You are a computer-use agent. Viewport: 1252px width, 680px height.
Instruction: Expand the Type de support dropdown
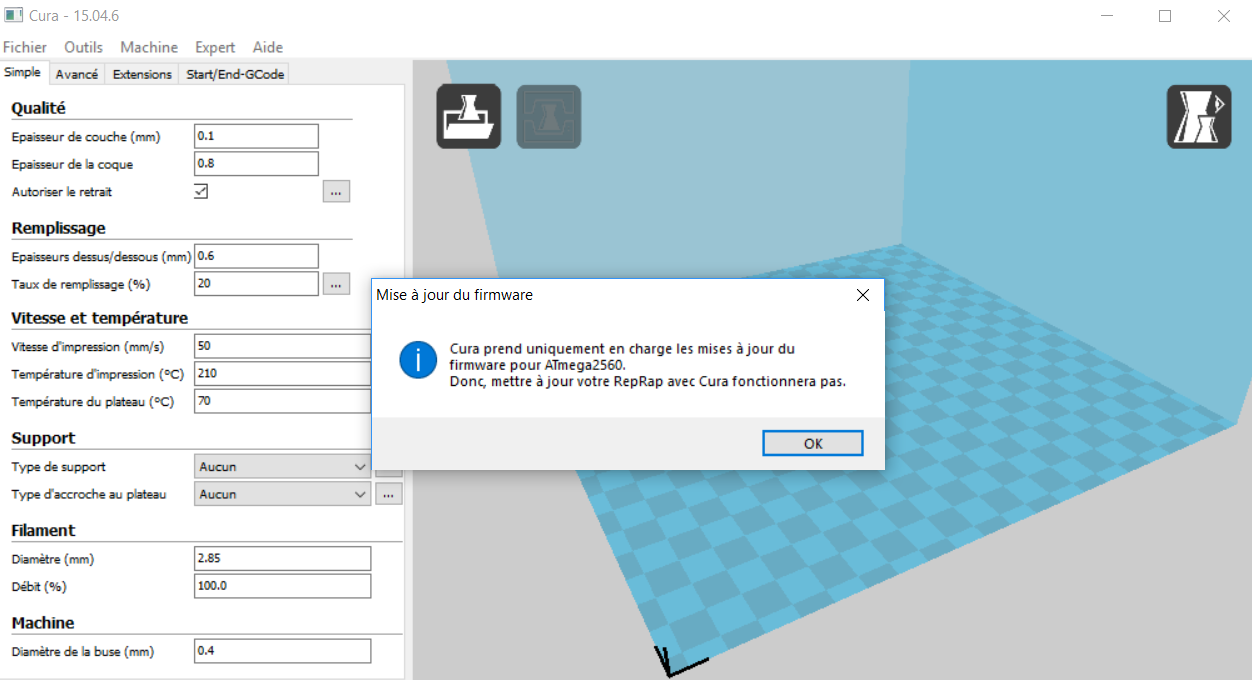[282, 466]
